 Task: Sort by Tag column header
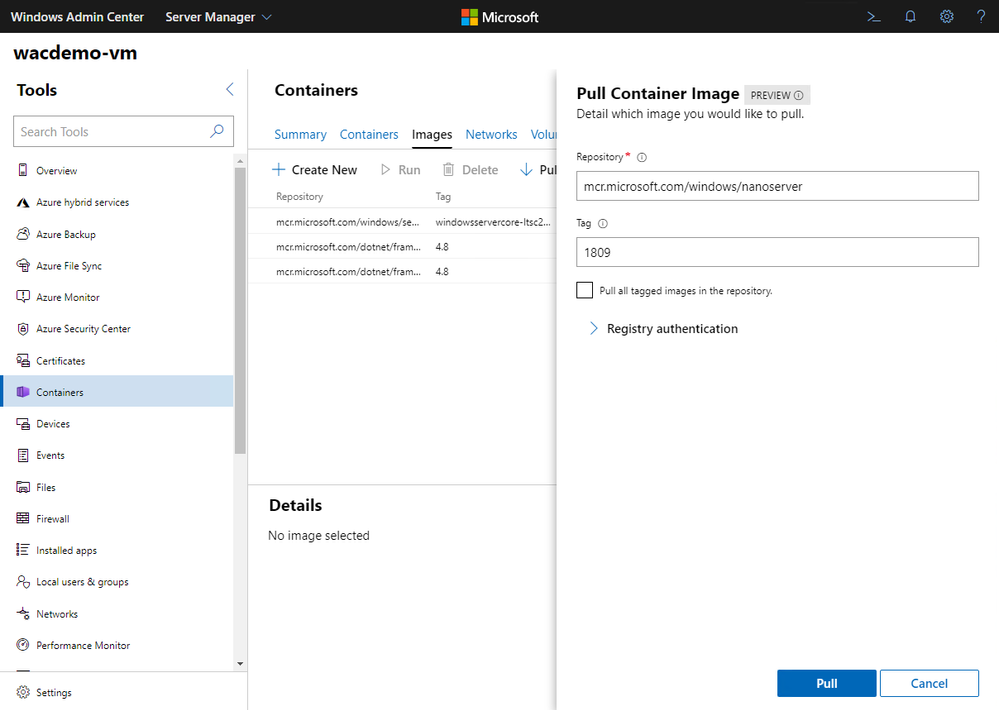[x=443, y=196]
